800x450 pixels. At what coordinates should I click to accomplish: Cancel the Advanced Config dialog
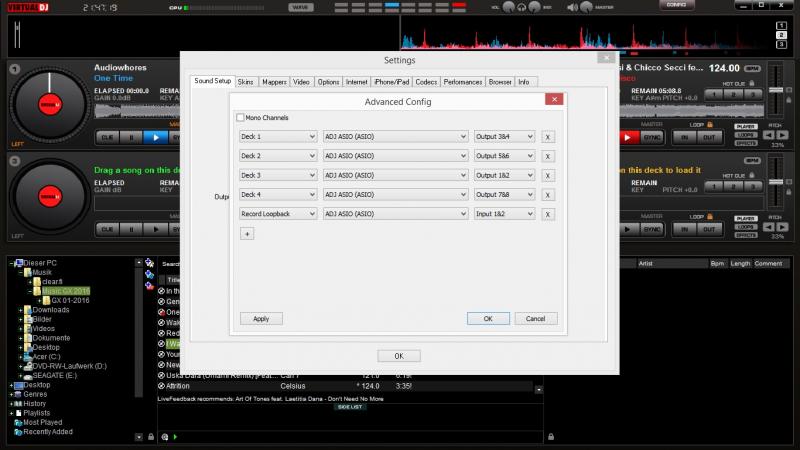coord(536,319)
